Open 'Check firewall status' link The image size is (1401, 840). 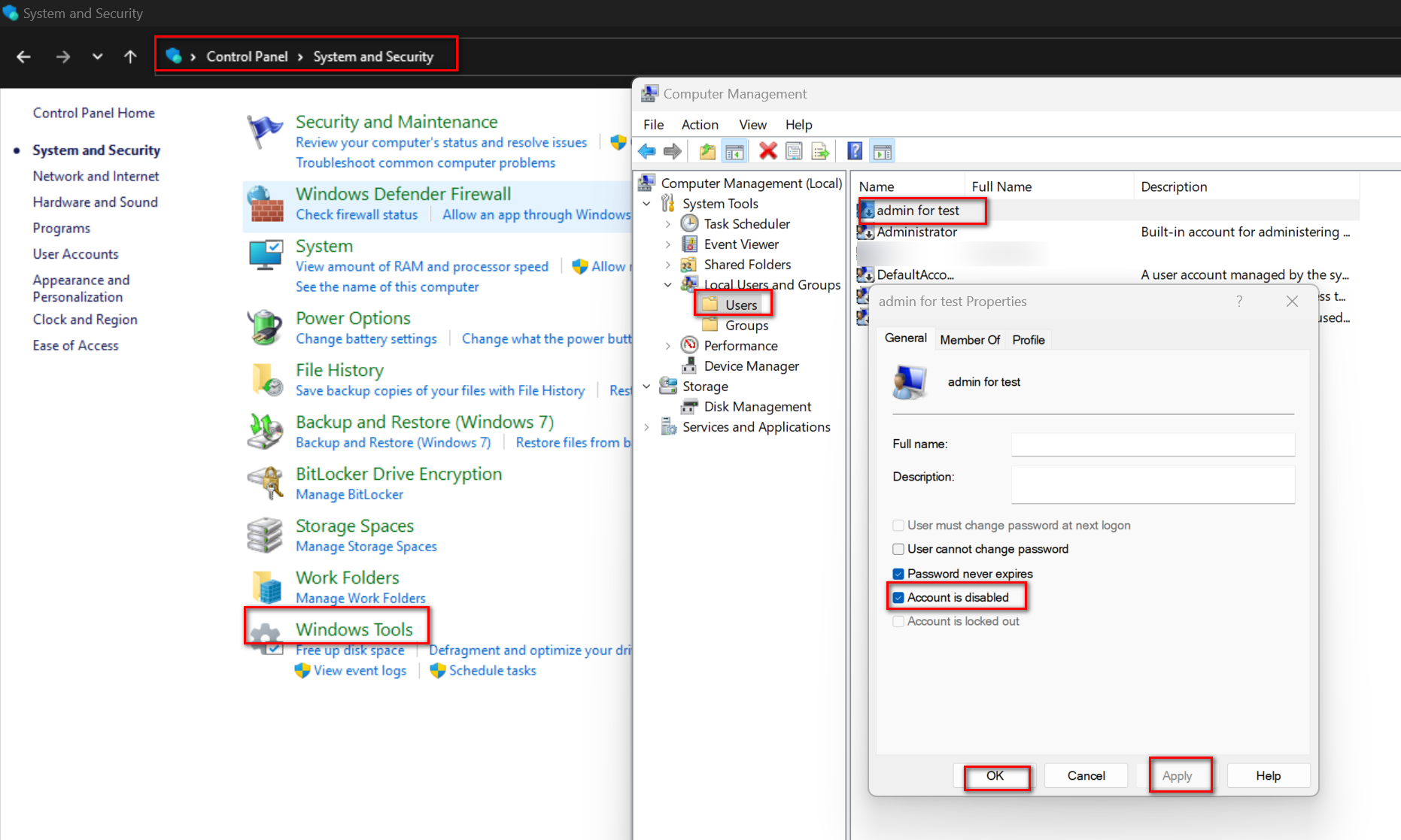357,215
